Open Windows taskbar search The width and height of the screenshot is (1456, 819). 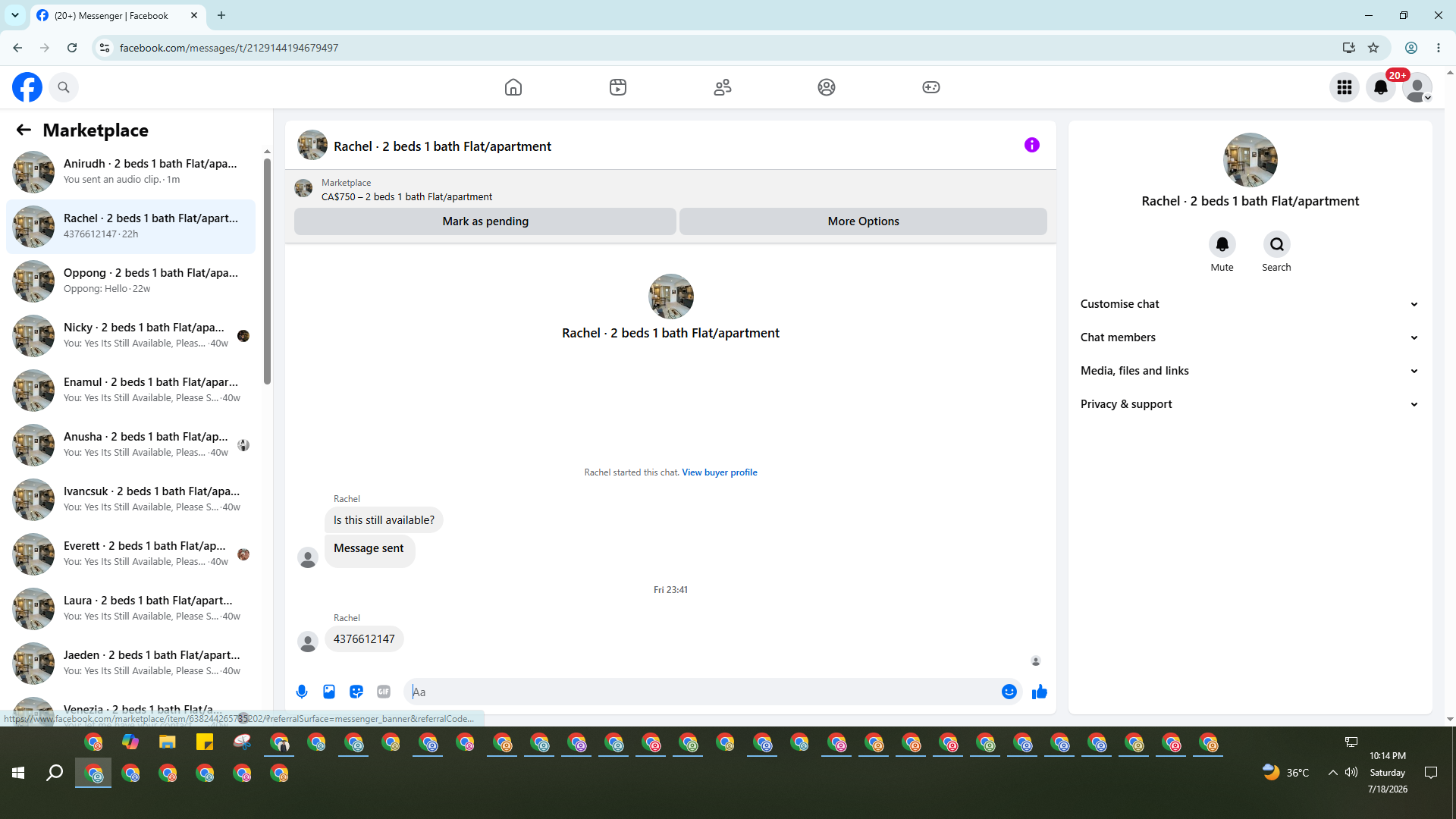tap(55, 773)
